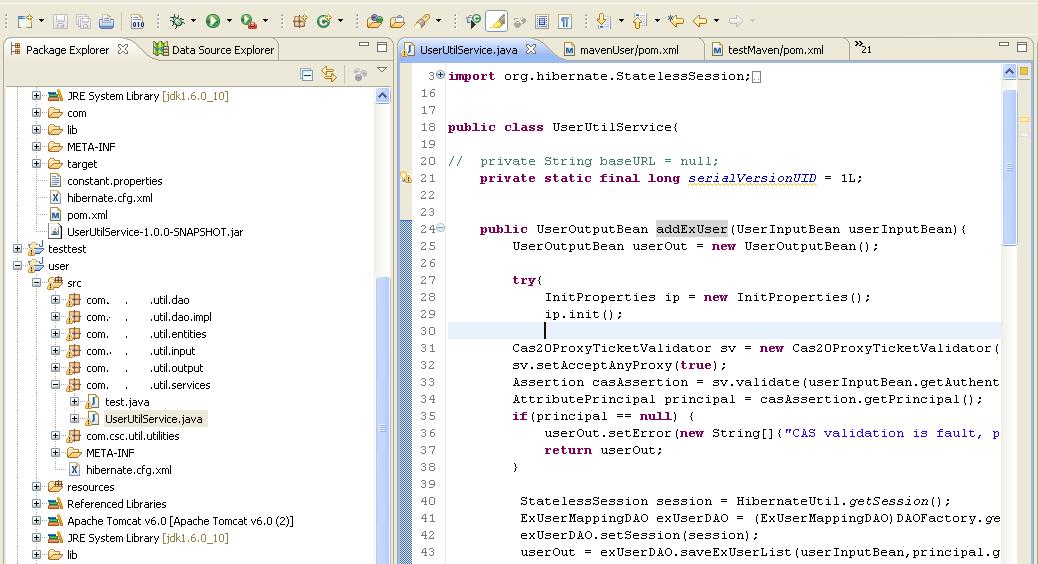1038x564 pixels.
Task: Show hidden editors list marked »21
Action: click(x=863, y=48)
